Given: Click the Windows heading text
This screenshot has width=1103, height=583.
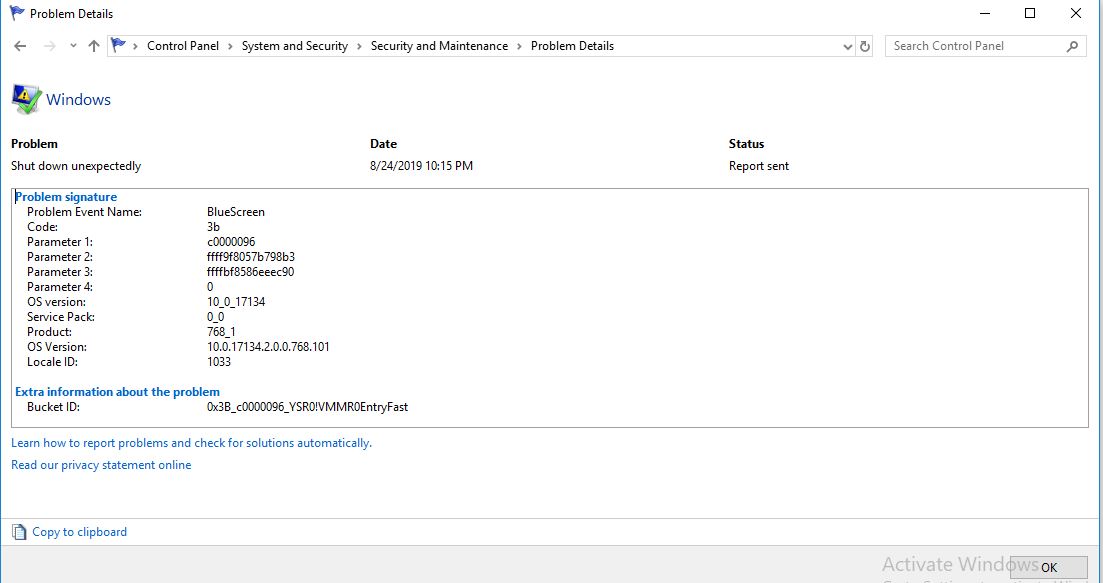Looking at the screenshot, I should (78, 100).
